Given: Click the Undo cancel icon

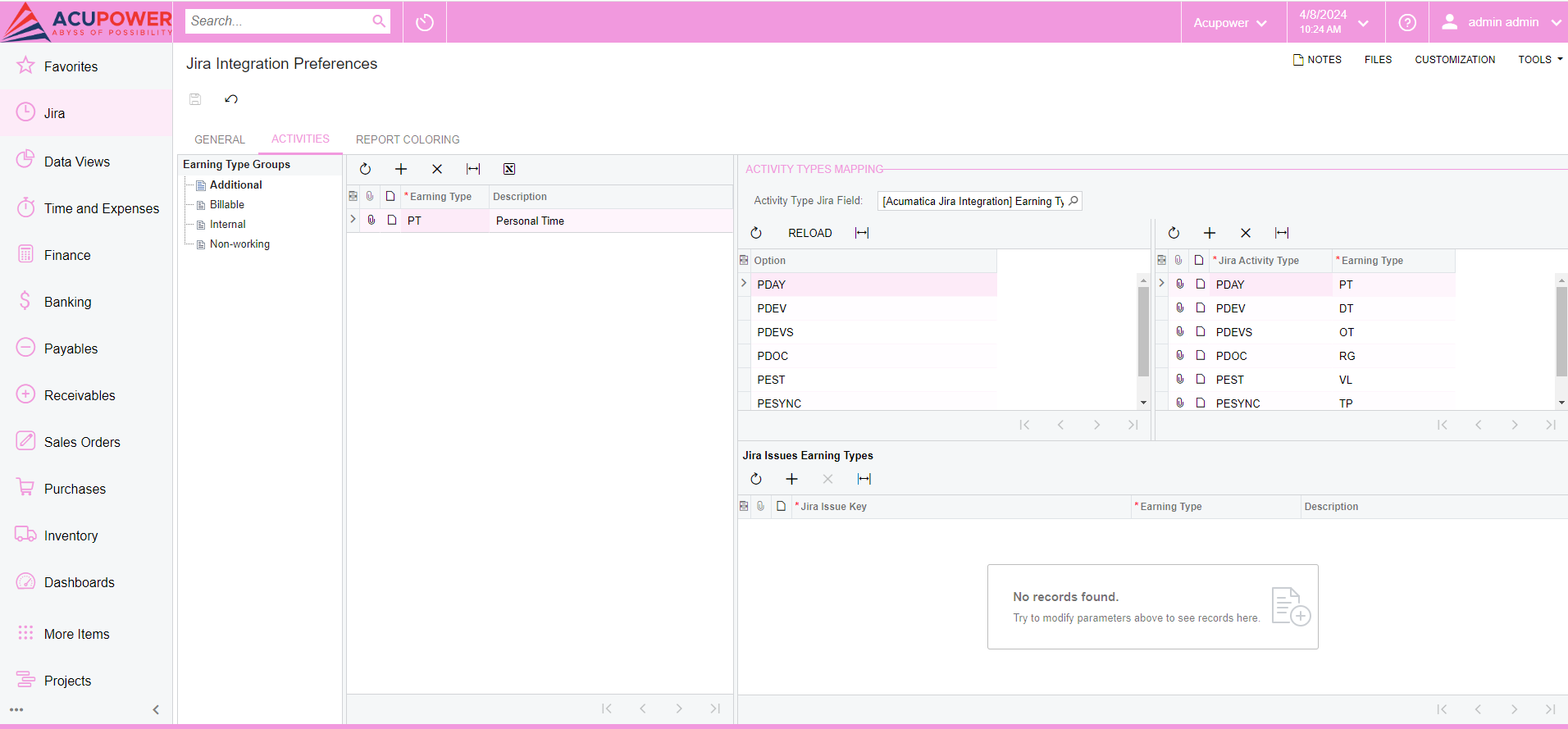Looking at the screenshot, I should coord(231,99).
